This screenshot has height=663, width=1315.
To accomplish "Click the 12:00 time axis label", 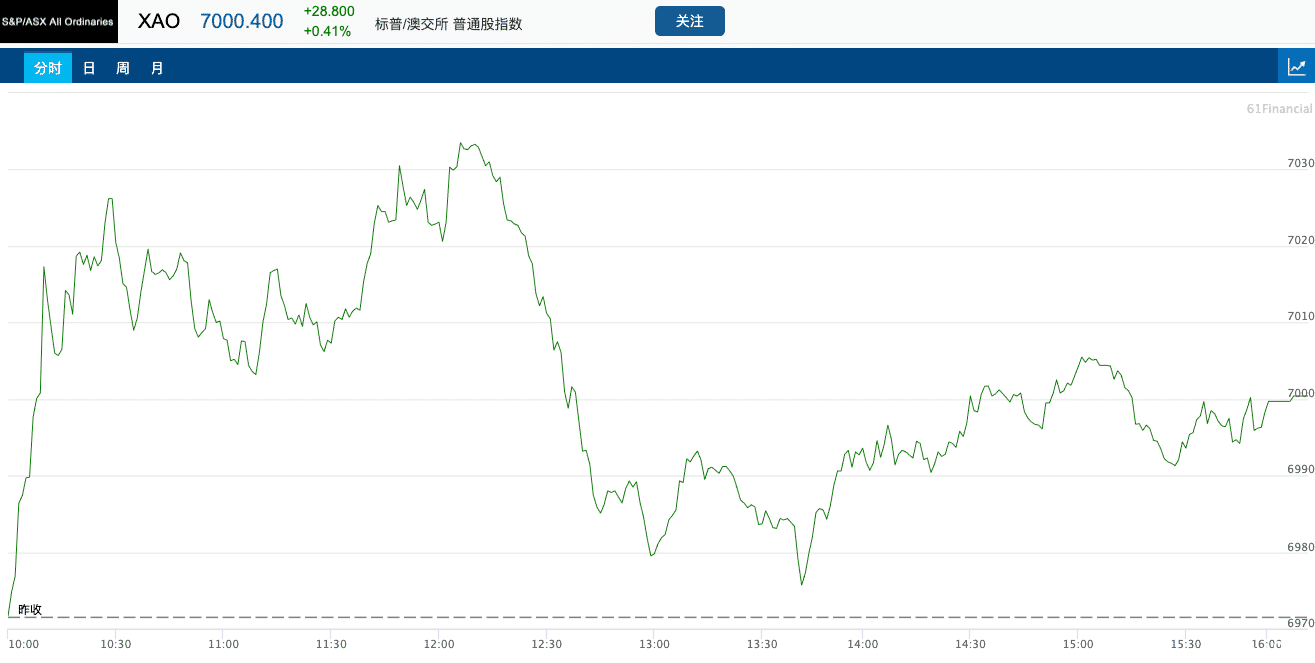I will click(x=439, y=645).
